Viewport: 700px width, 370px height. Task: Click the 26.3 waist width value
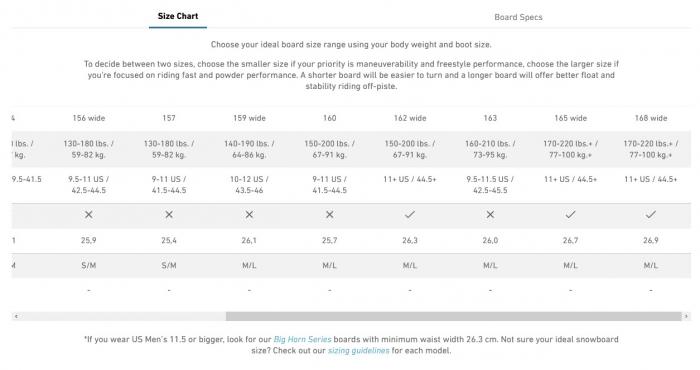pos(410,240)
